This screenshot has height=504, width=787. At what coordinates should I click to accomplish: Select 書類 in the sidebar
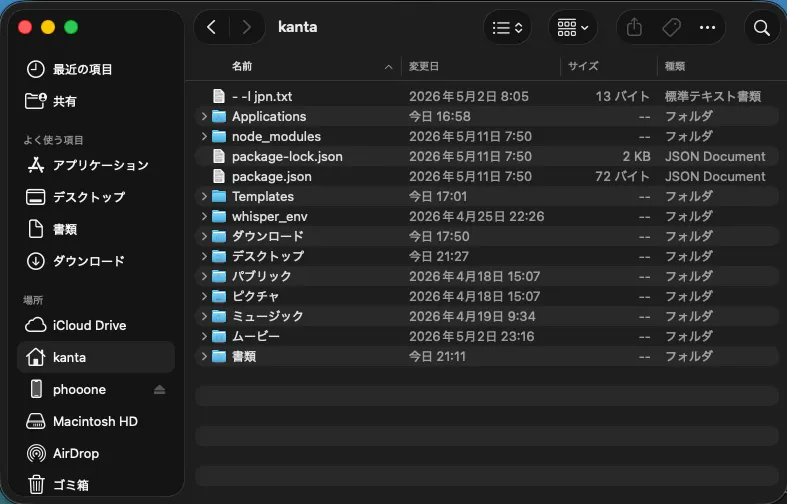96,229
